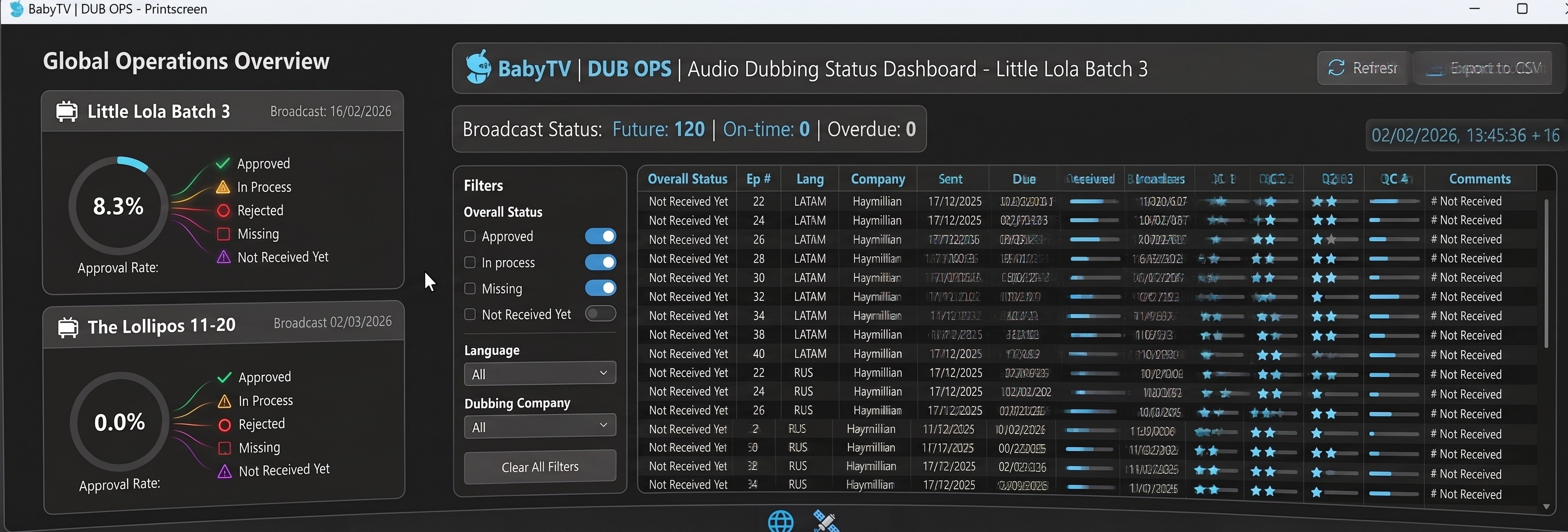
Task: Sort by the Overall Status column header
Action: point(687,179)
